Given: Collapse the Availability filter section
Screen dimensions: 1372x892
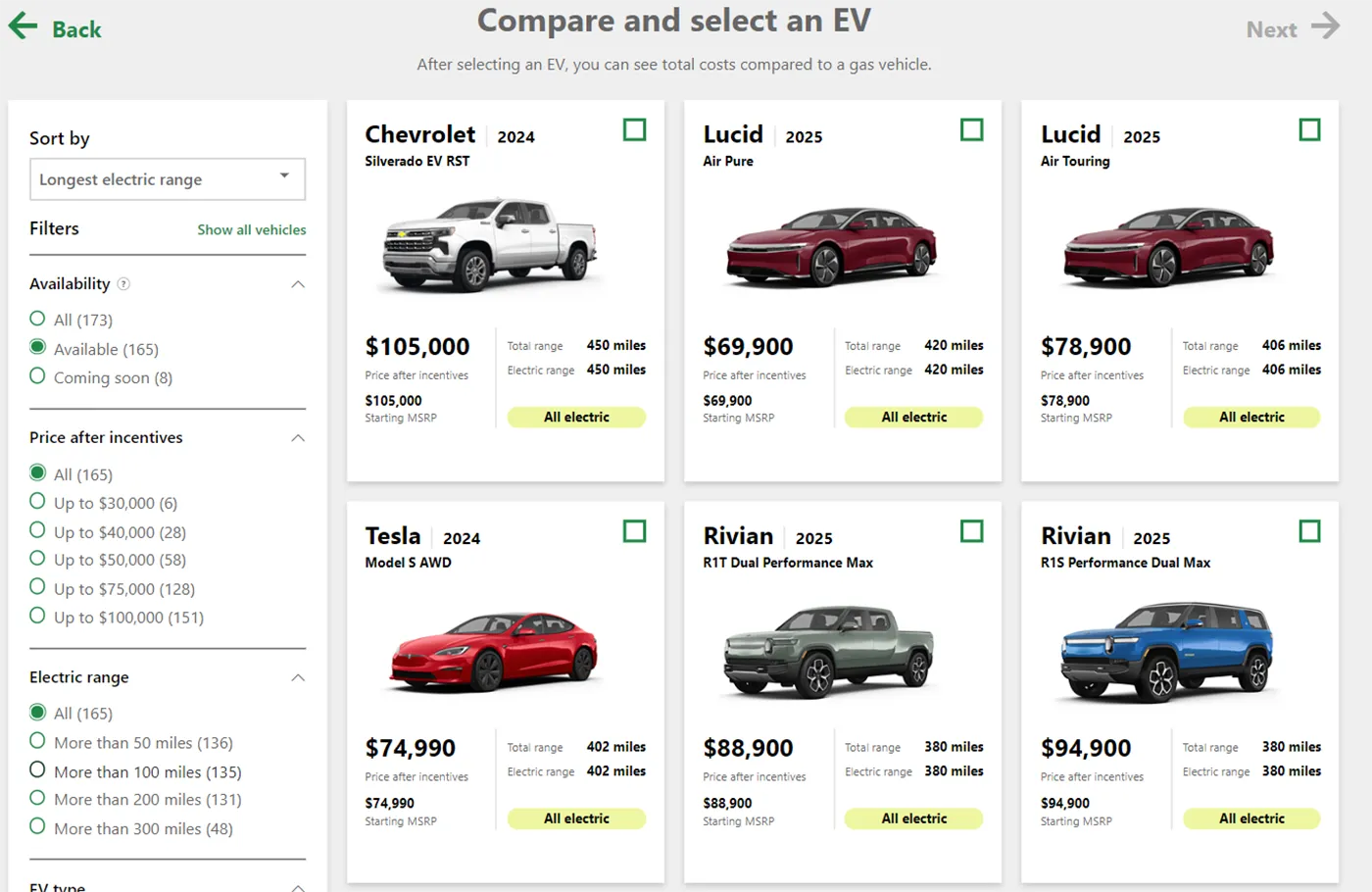Looking at the screenshot, I should click(298, 284).
